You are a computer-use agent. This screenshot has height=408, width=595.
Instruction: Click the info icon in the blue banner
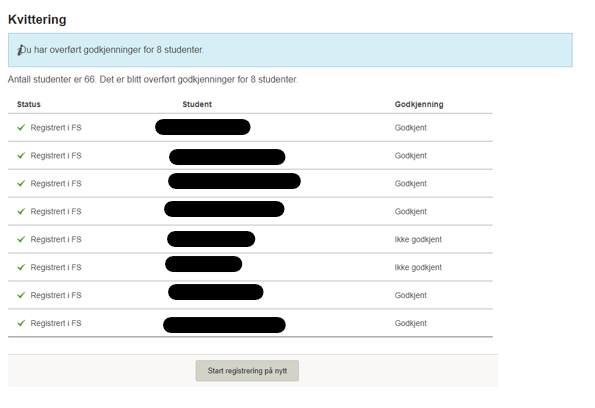coord(20,50)
